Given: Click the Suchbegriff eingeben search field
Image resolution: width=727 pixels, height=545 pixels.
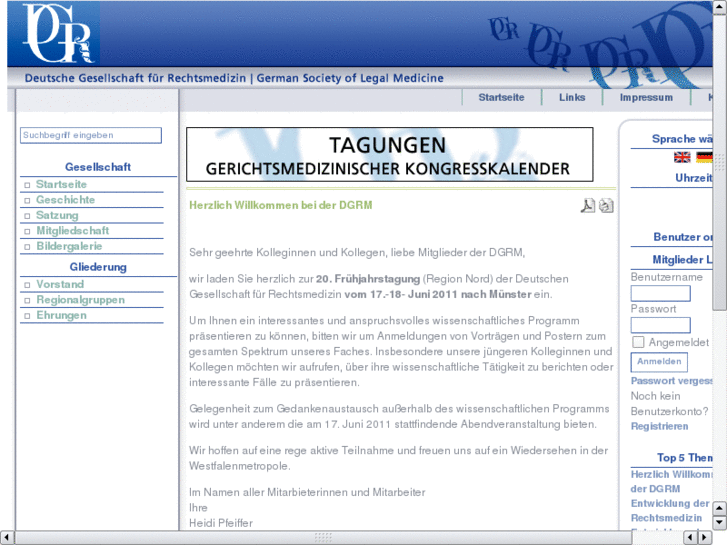Looking at the screenshot, I should point(91,135).
